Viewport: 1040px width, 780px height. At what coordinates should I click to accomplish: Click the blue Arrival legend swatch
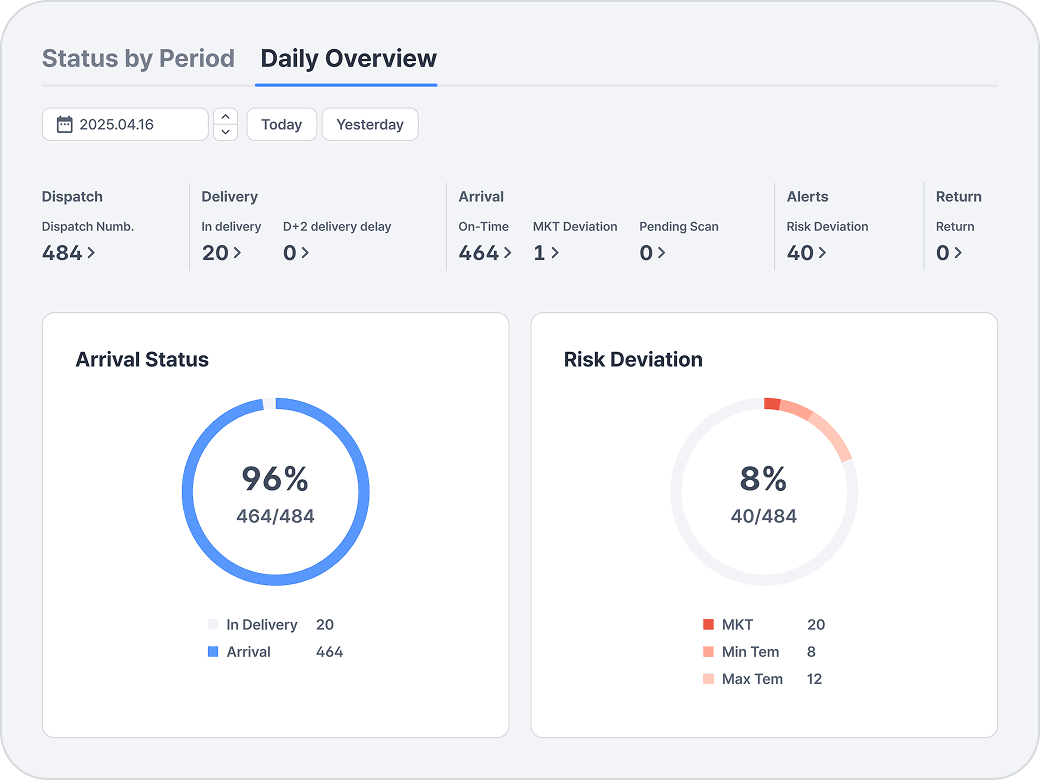213,652
